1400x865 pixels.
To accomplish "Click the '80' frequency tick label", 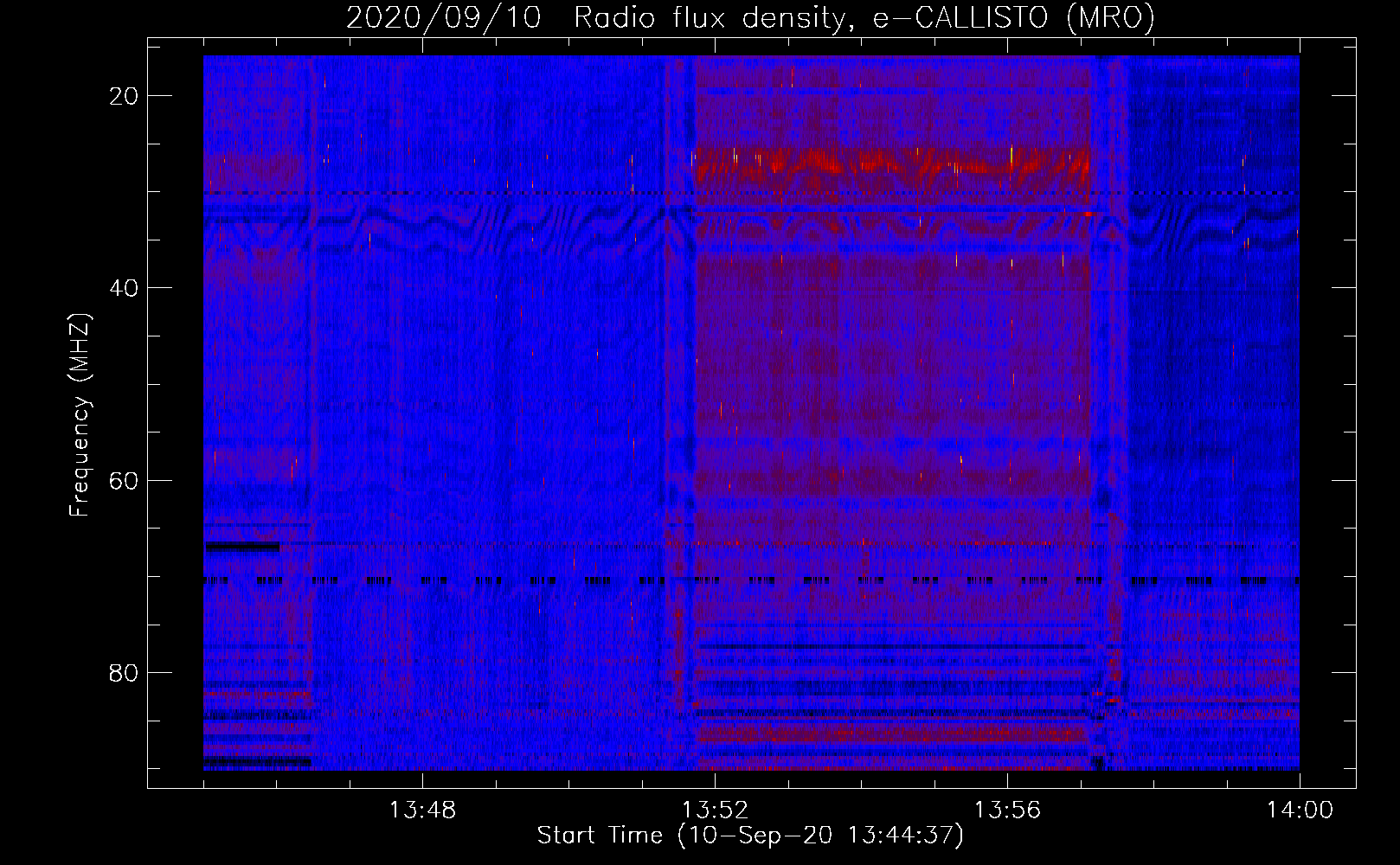I will [x=125, y=673].
